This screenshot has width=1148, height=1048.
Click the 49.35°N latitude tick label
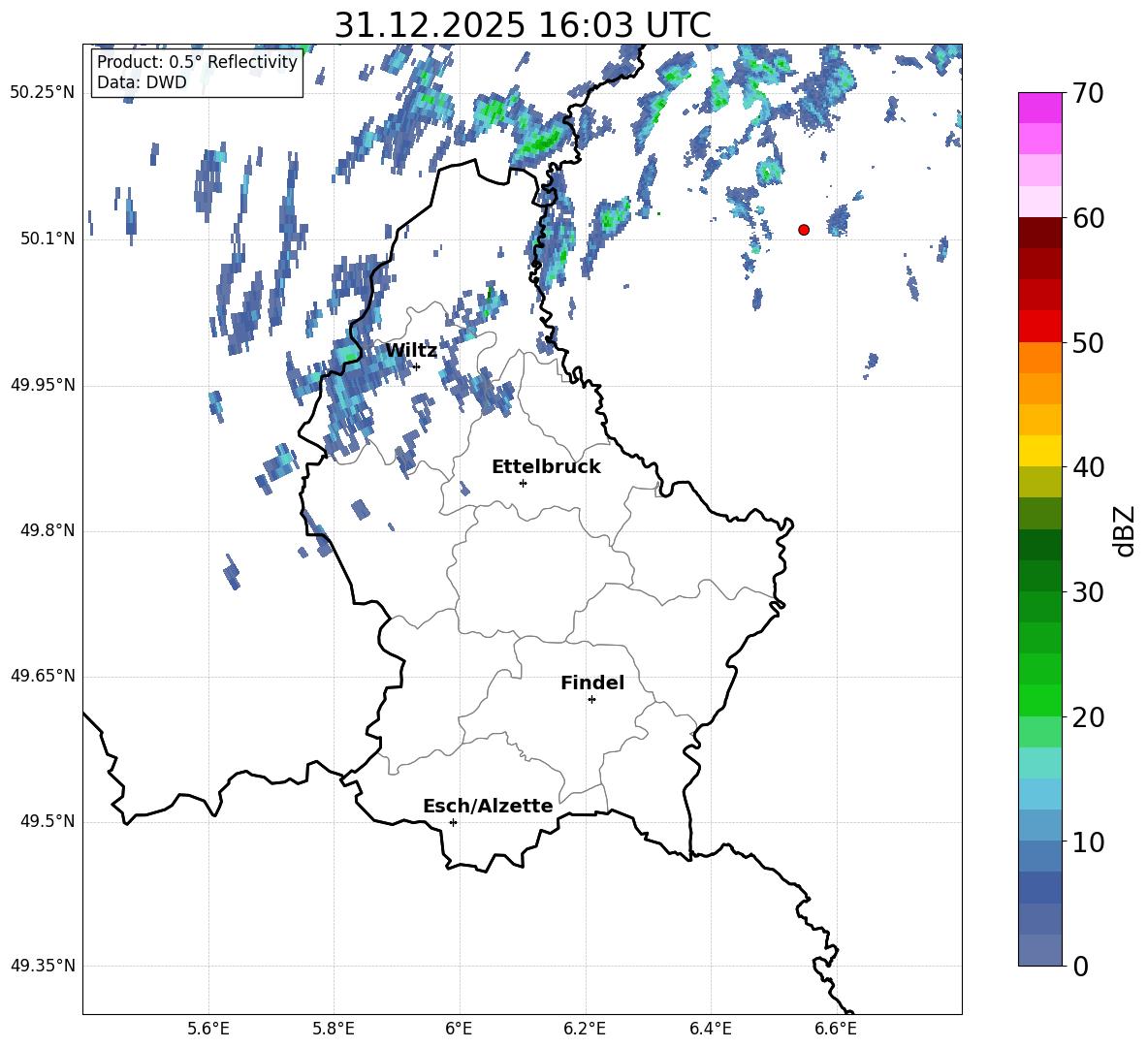point(42,966)
